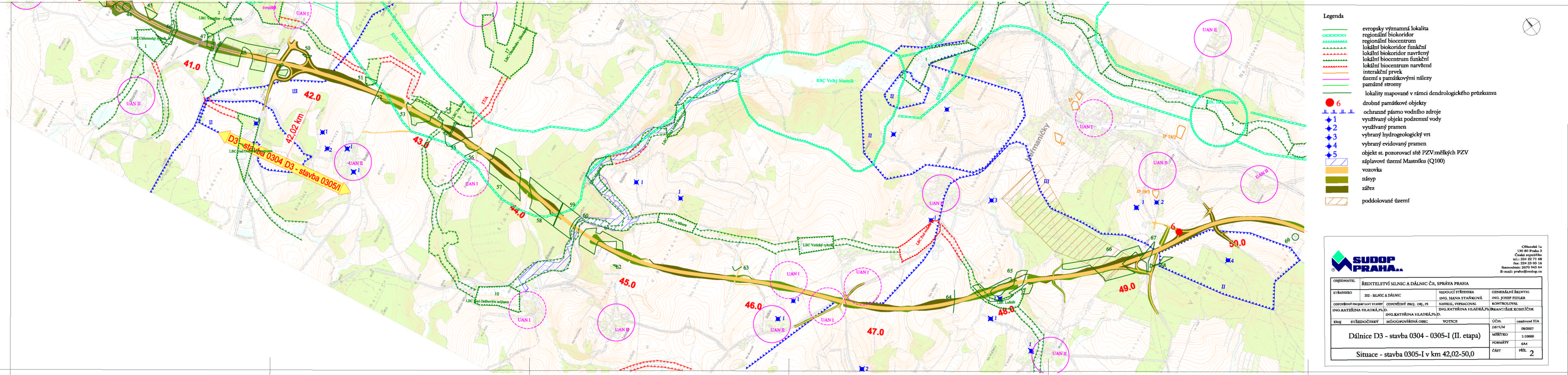Click the blue hatched záplavové území legend box

click(1337, 162)
